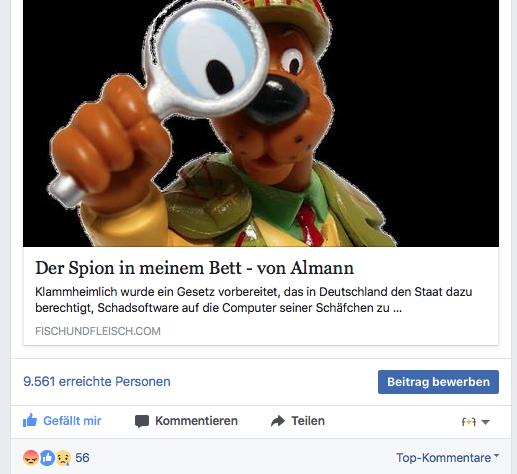Image resolution: width=517 pixels, height=474 pixels.
Task: Click the Teilen text label
Action: (x=308, y=421)
